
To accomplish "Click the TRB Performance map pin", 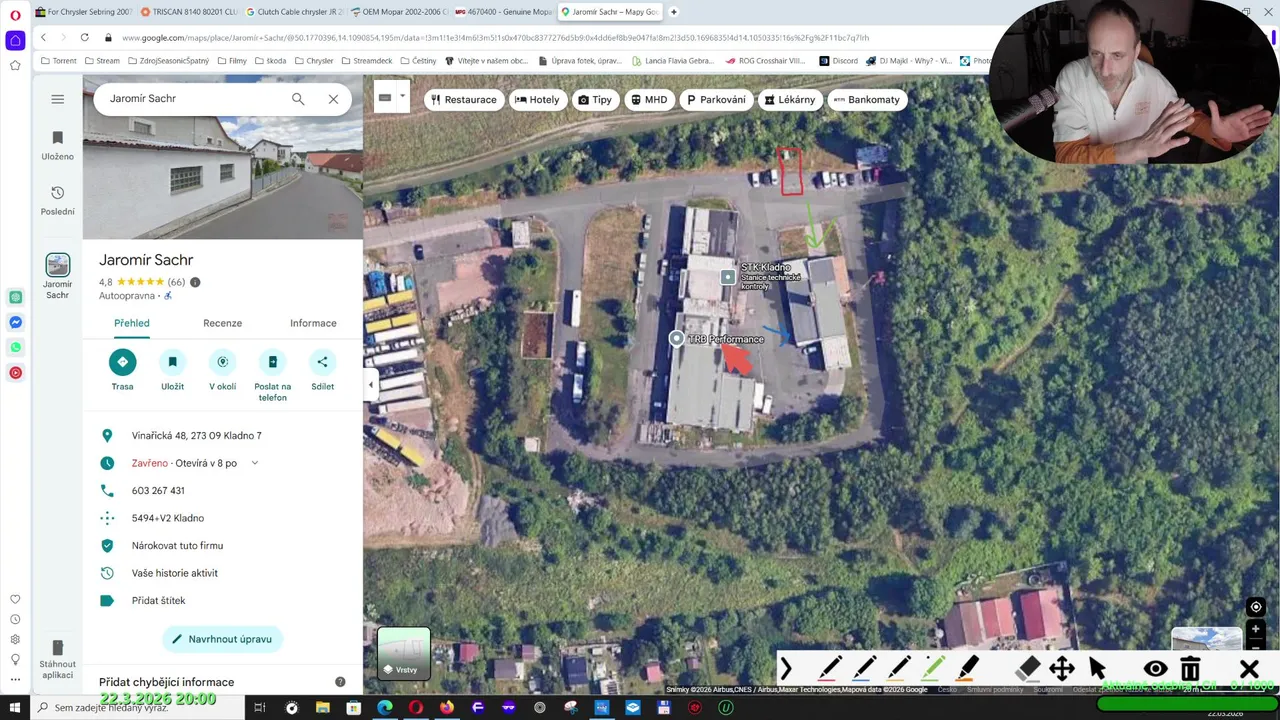I will coord(677,339).
